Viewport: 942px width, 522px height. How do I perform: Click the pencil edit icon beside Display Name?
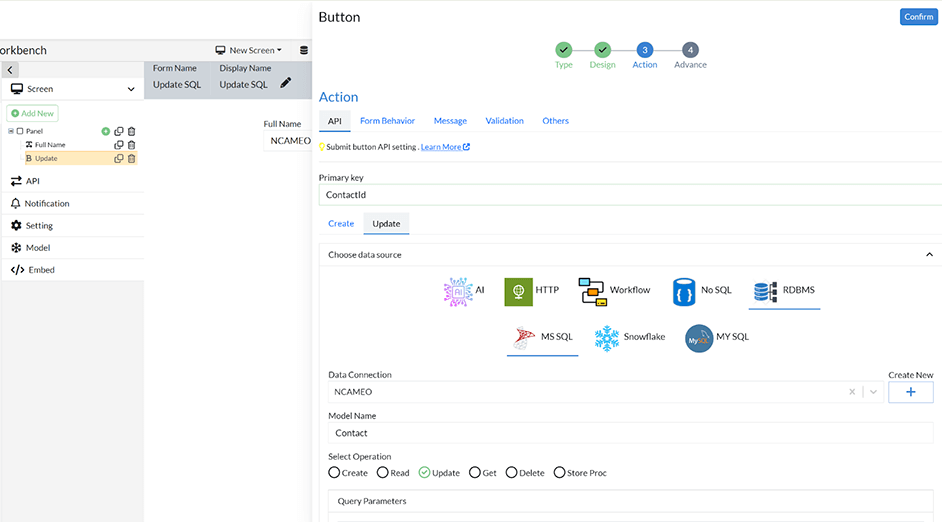click(286, 83)
